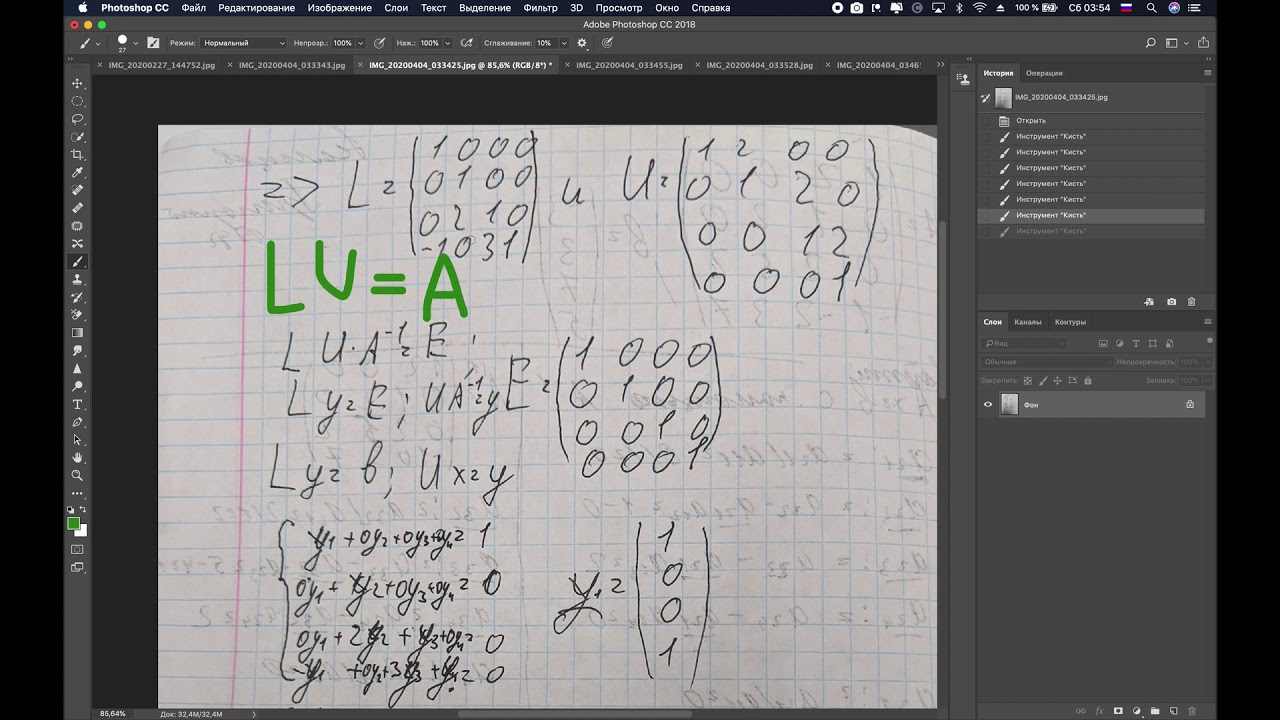The height and width of the screenshot is (720, 1280).
Task: Select the Crop tool
Action: click(77, 155)
